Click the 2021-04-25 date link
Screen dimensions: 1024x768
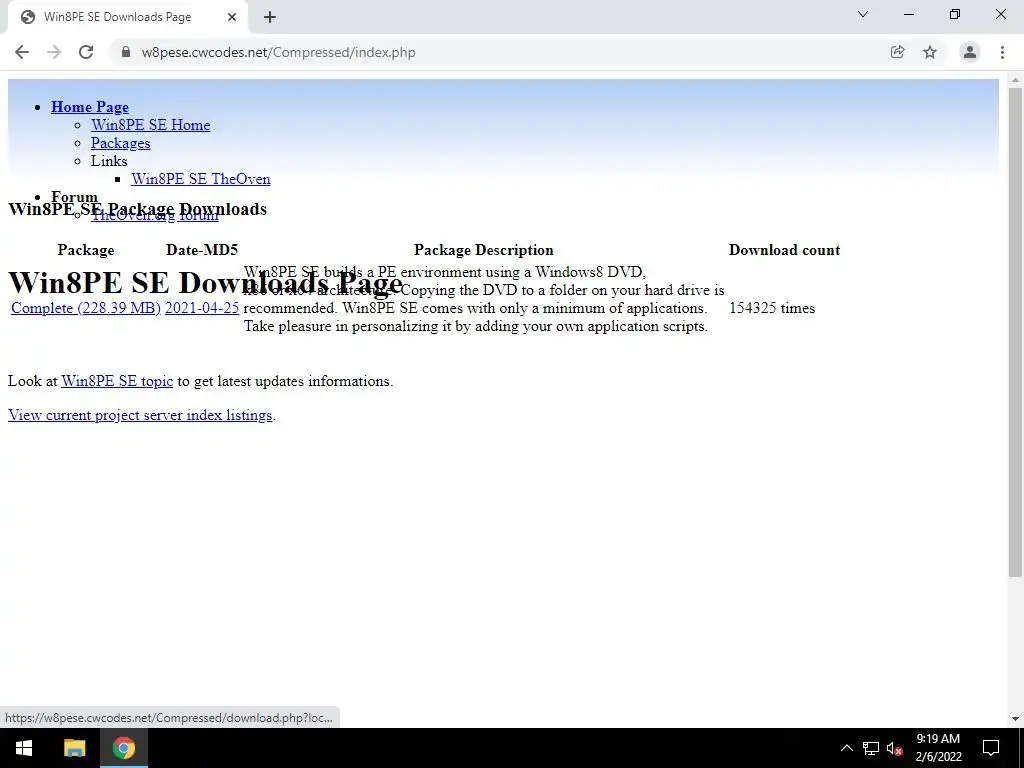pos(202,308)
